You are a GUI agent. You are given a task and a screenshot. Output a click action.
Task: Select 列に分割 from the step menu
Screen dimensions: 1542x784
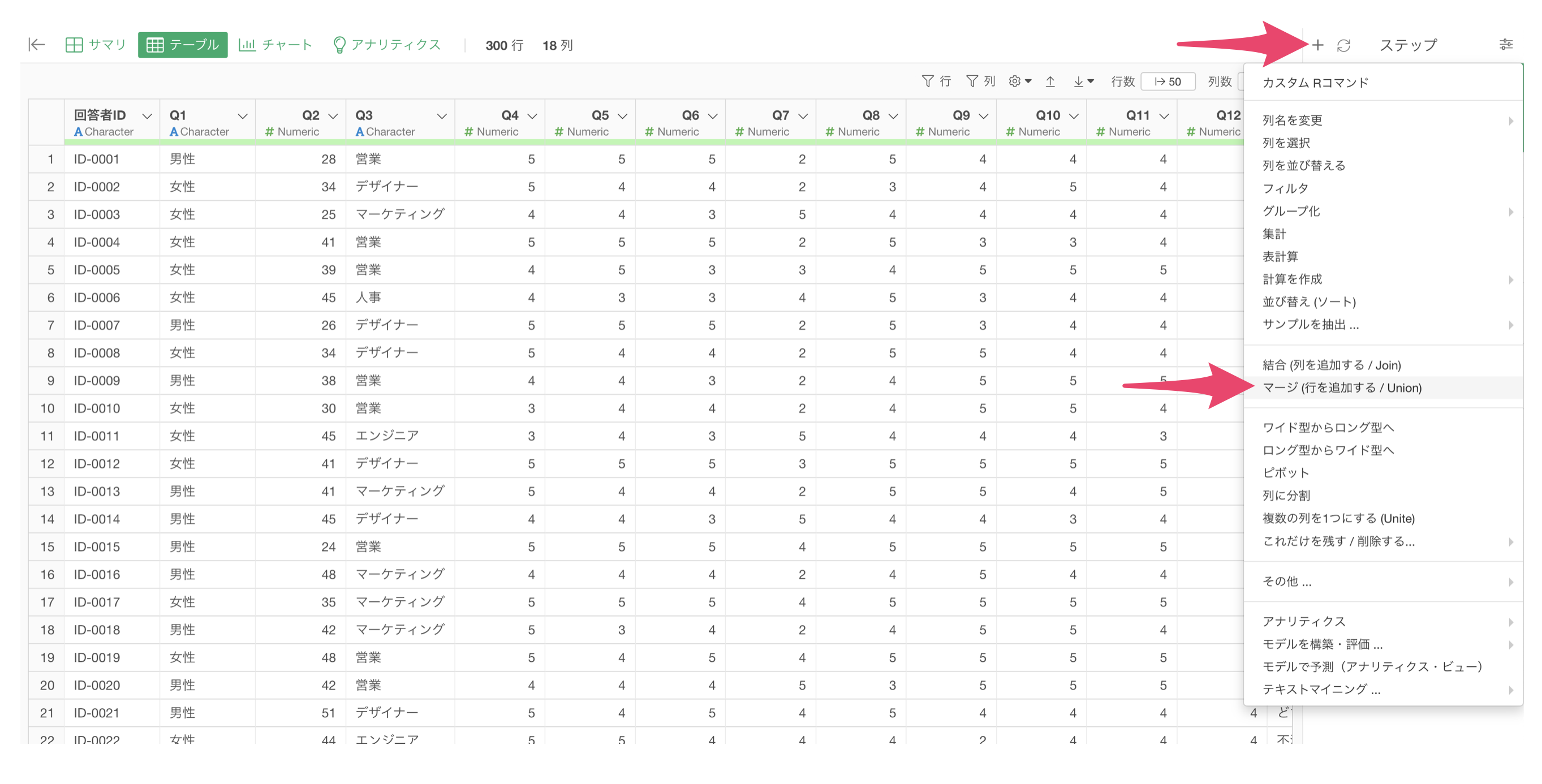(1383, 496)
